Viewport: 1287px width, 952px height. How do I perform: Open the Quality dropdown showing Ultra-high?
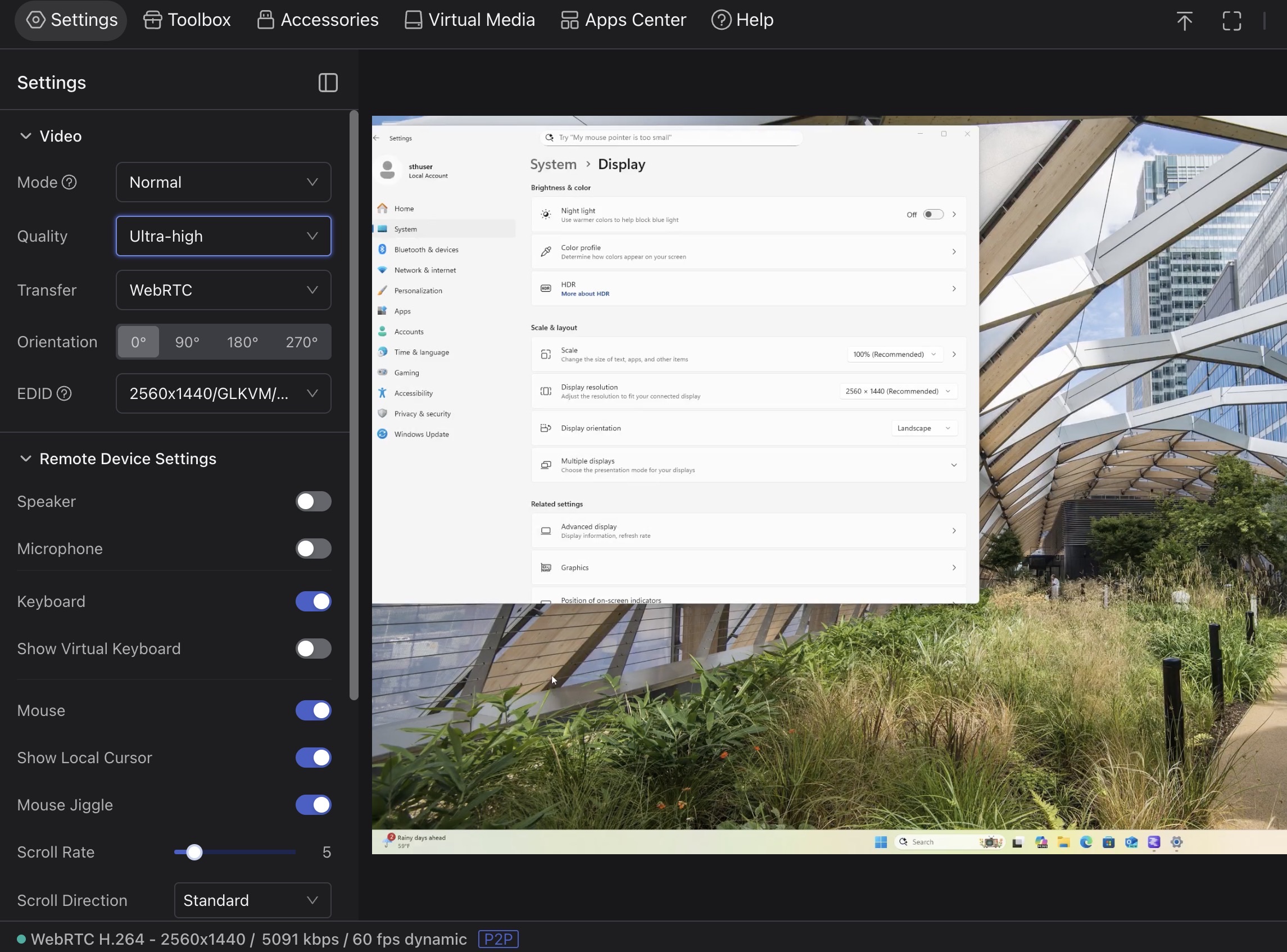click(x=223, y=236)
